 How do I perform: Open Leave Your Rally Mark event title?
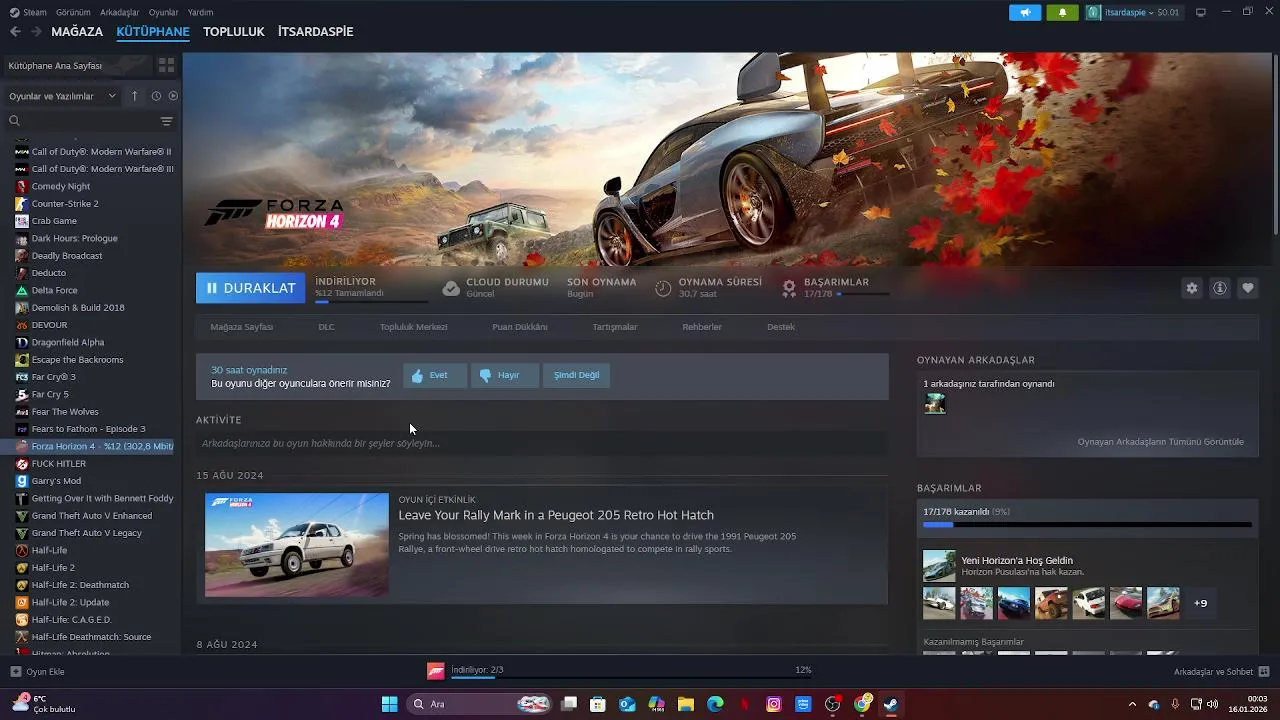point(556,515)
